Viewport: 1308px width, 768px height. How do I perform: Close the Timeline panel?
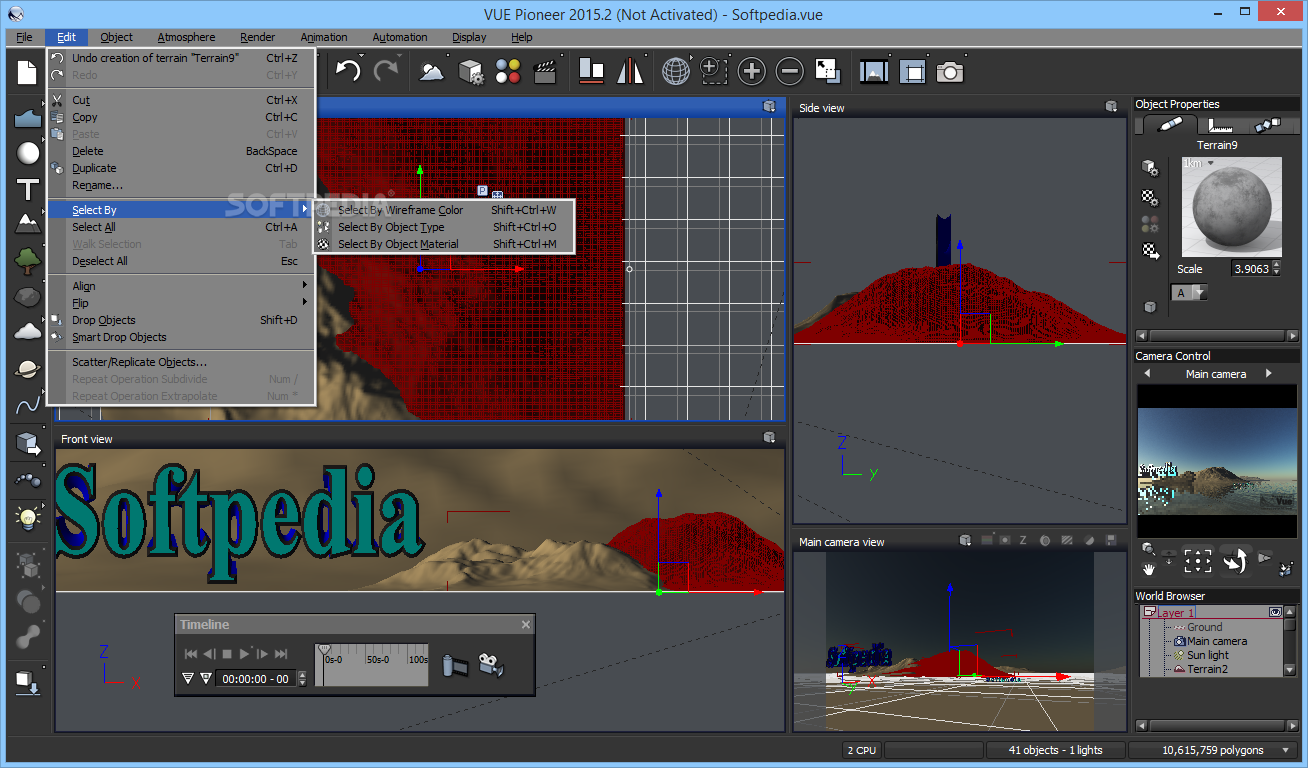coord(526,625)
